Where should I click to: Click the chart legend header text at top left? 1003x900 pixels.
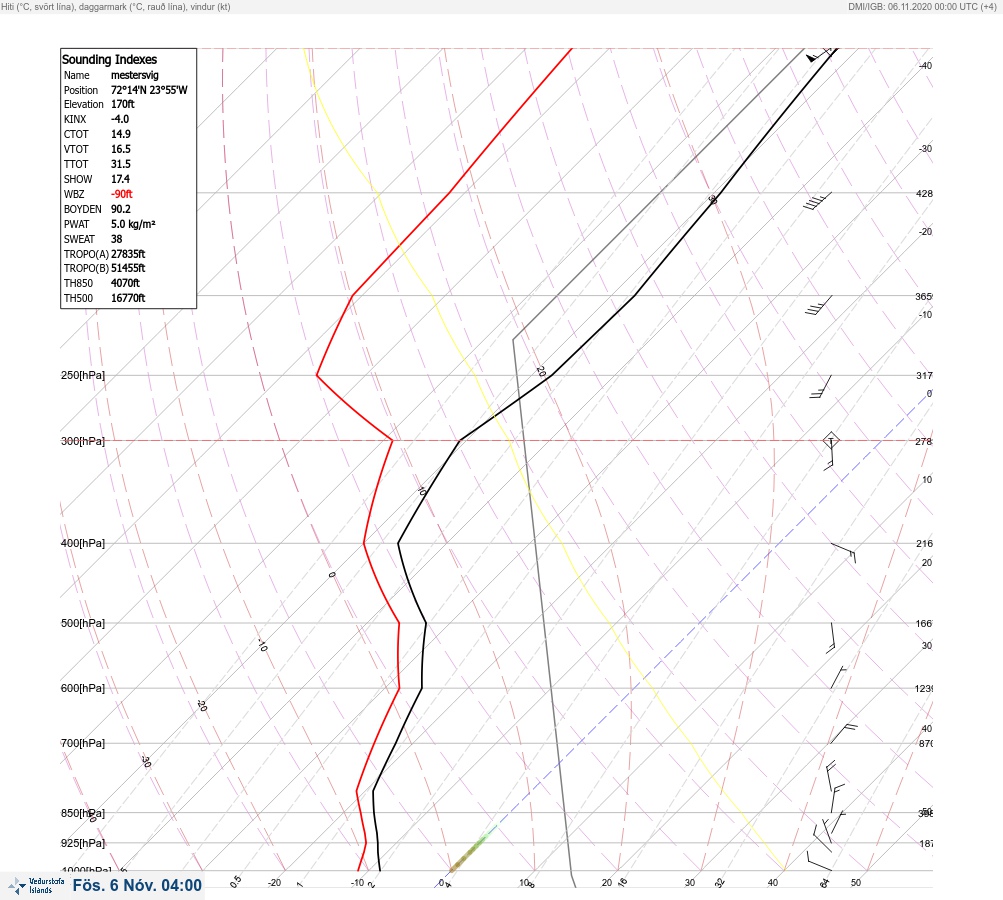point(116,7)
